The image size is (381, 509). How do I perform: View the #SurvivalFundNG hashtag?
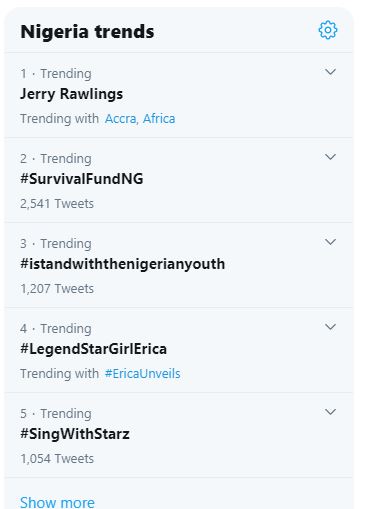tap(82, 179)
